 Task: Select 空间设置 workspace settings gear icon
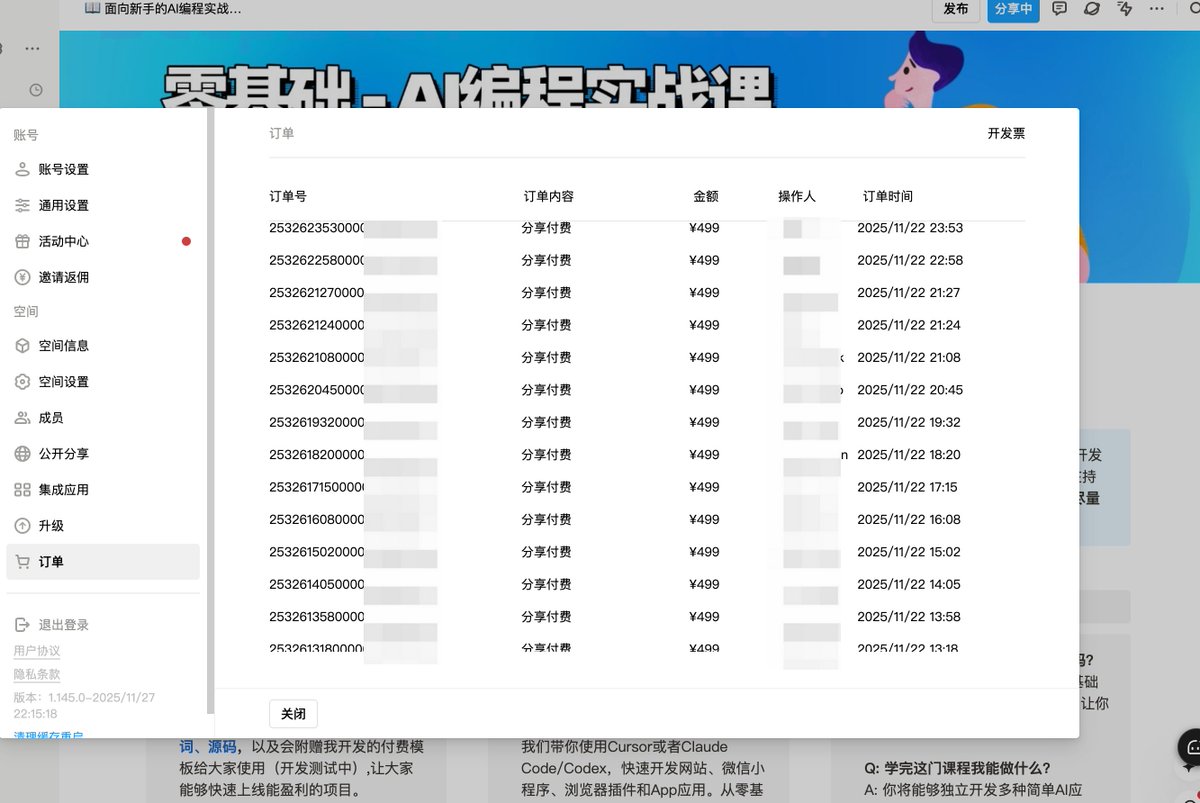click(x=70, y=381)
